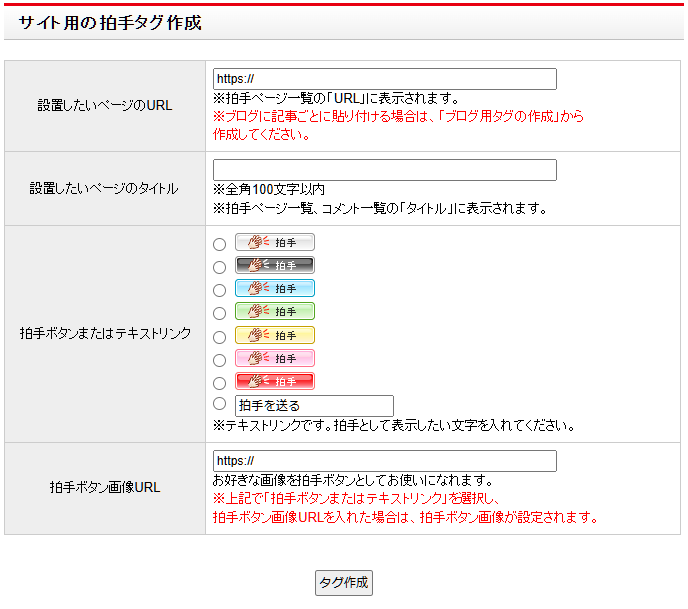
Task: Click the 設置したいページのURL label
Action: click(105, 106)
